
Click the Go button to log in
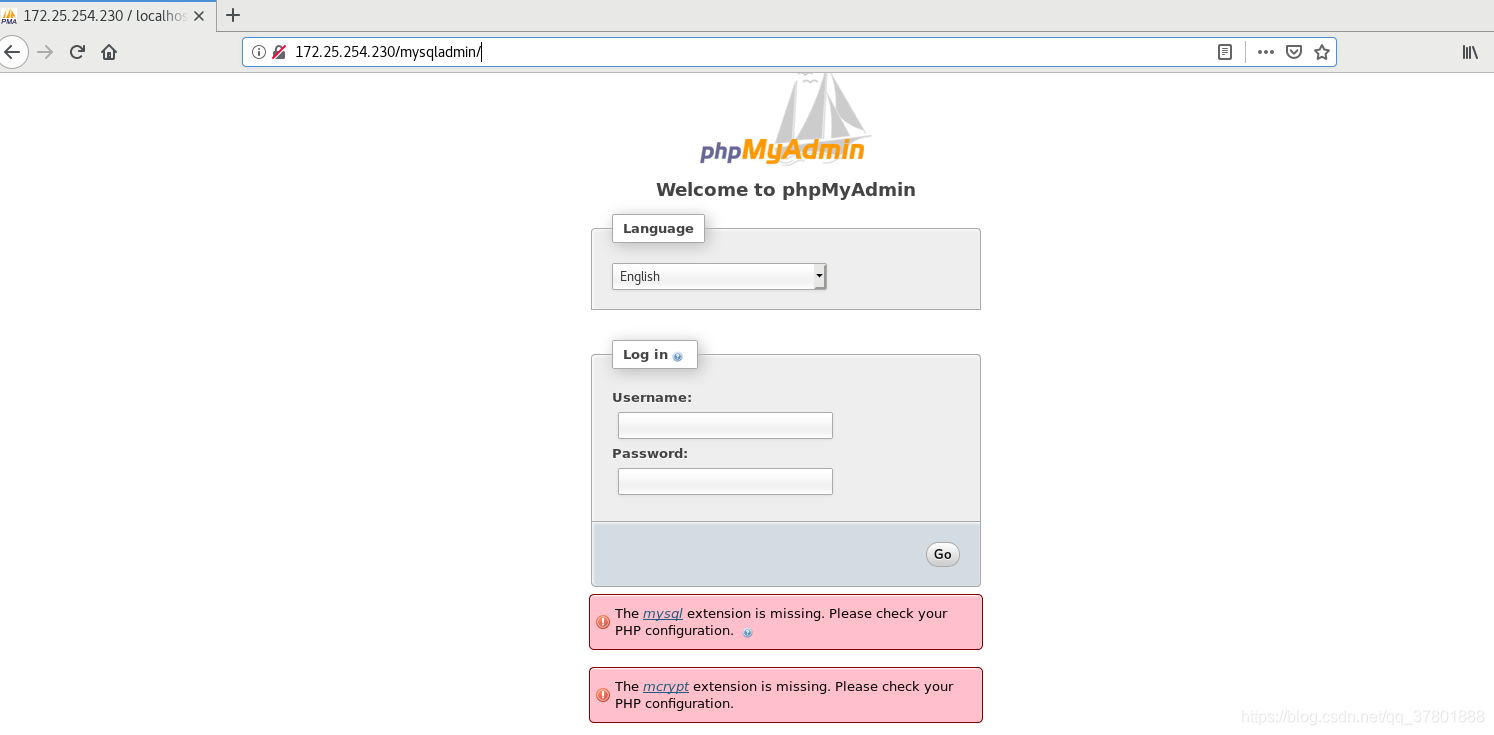[942, 554]
